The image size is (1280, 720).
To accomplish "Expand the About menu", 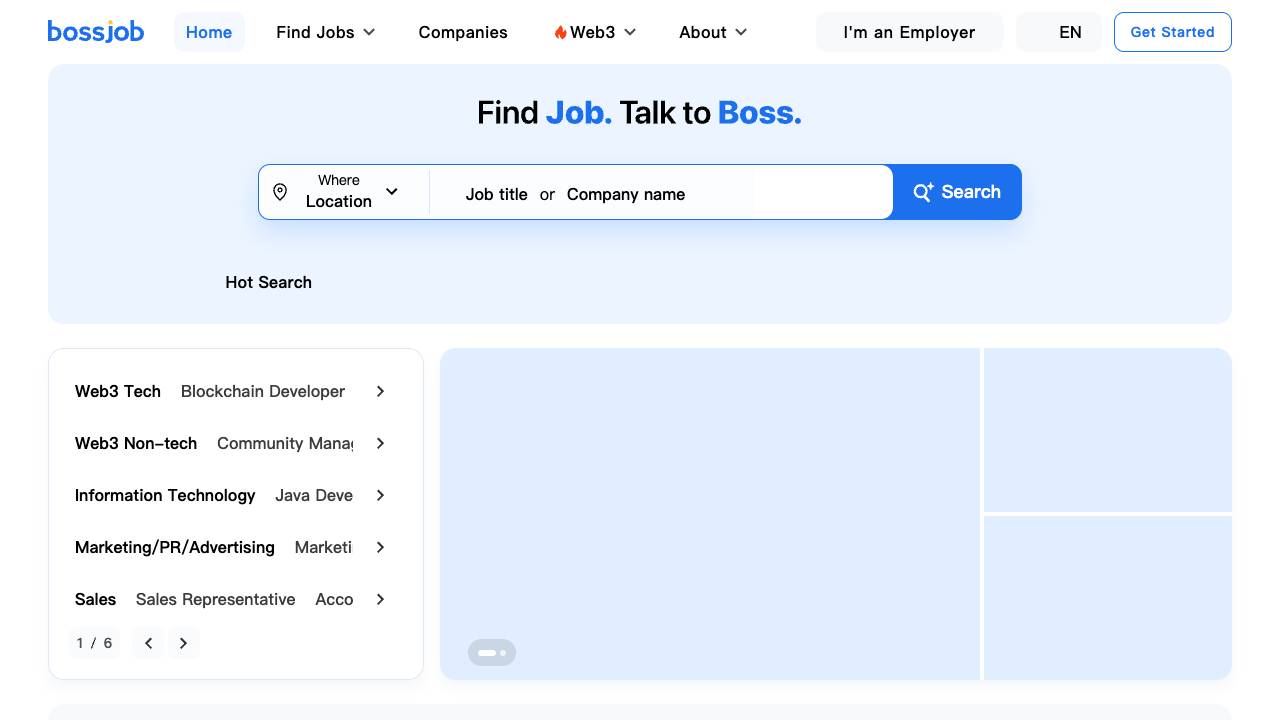I will coord(713,32).
